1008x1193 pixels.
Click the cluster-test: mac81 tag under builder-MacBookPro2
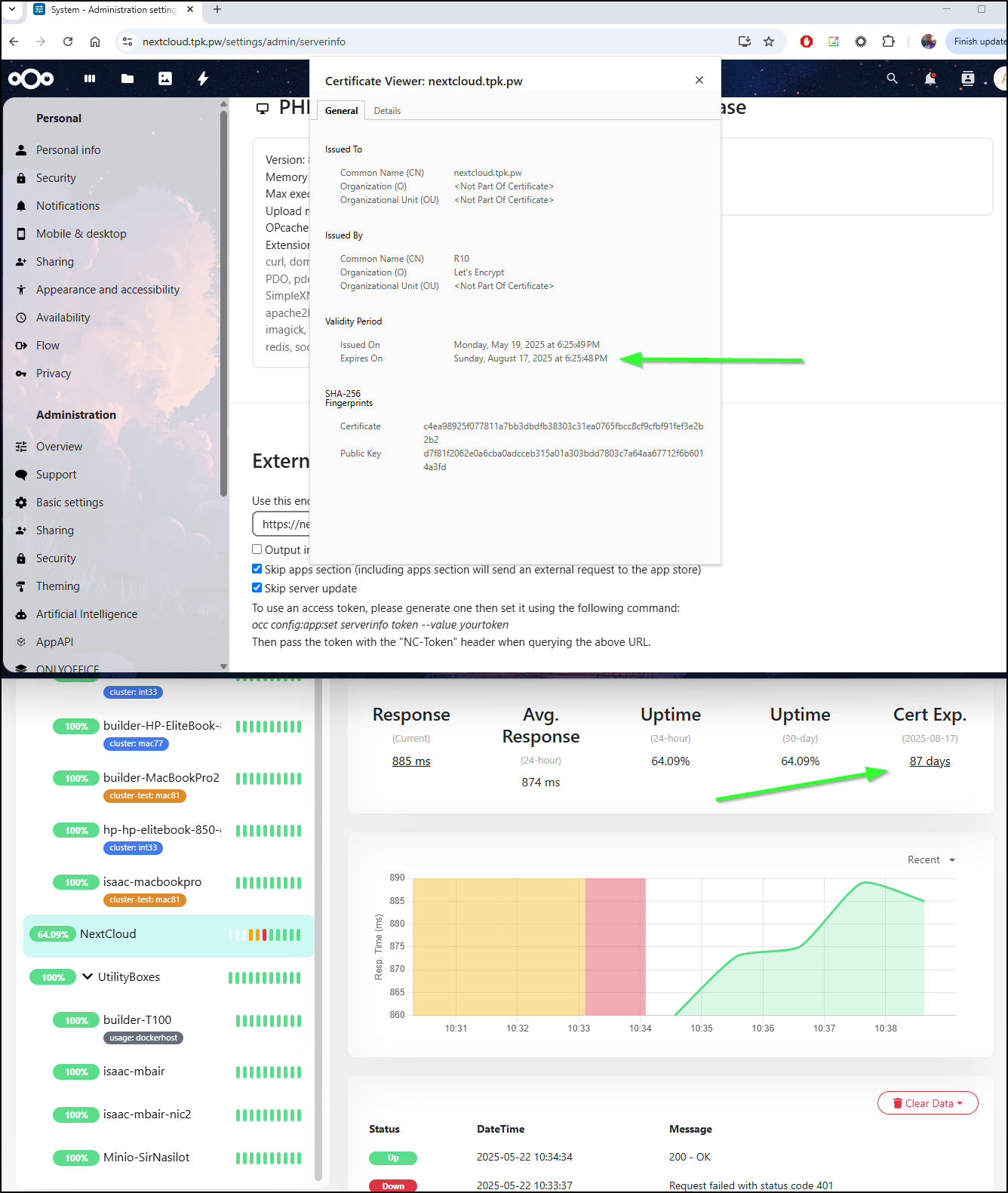145,795
